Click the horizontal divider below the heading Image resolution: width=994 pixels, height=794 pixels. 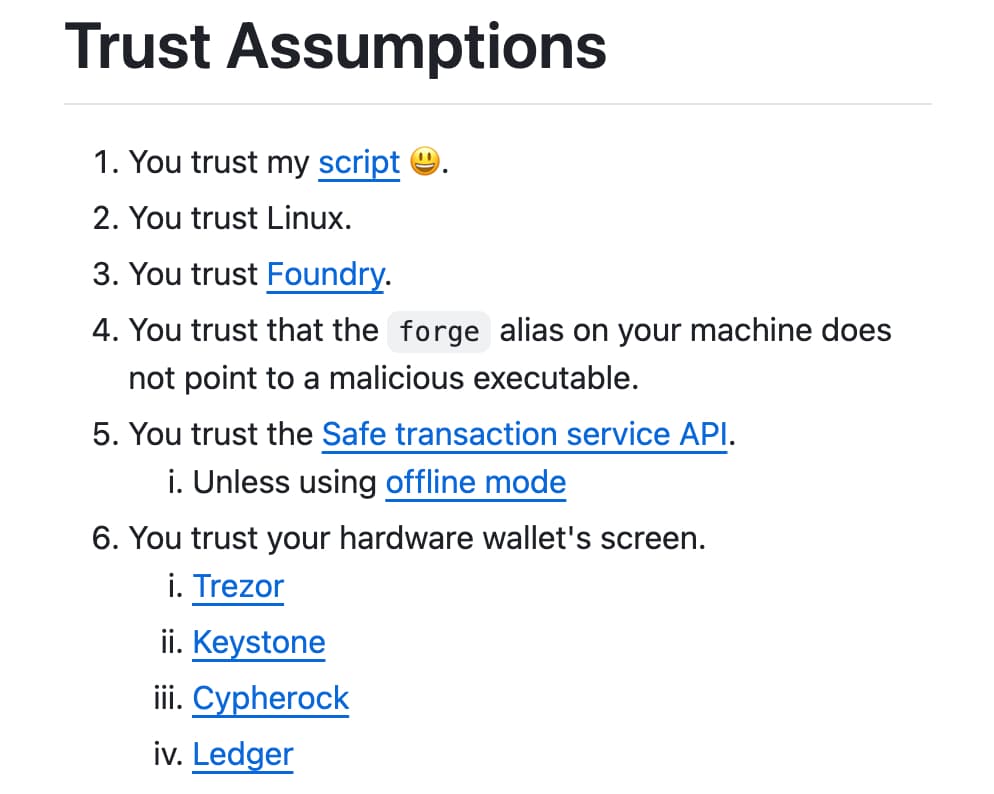click(497, 104)
